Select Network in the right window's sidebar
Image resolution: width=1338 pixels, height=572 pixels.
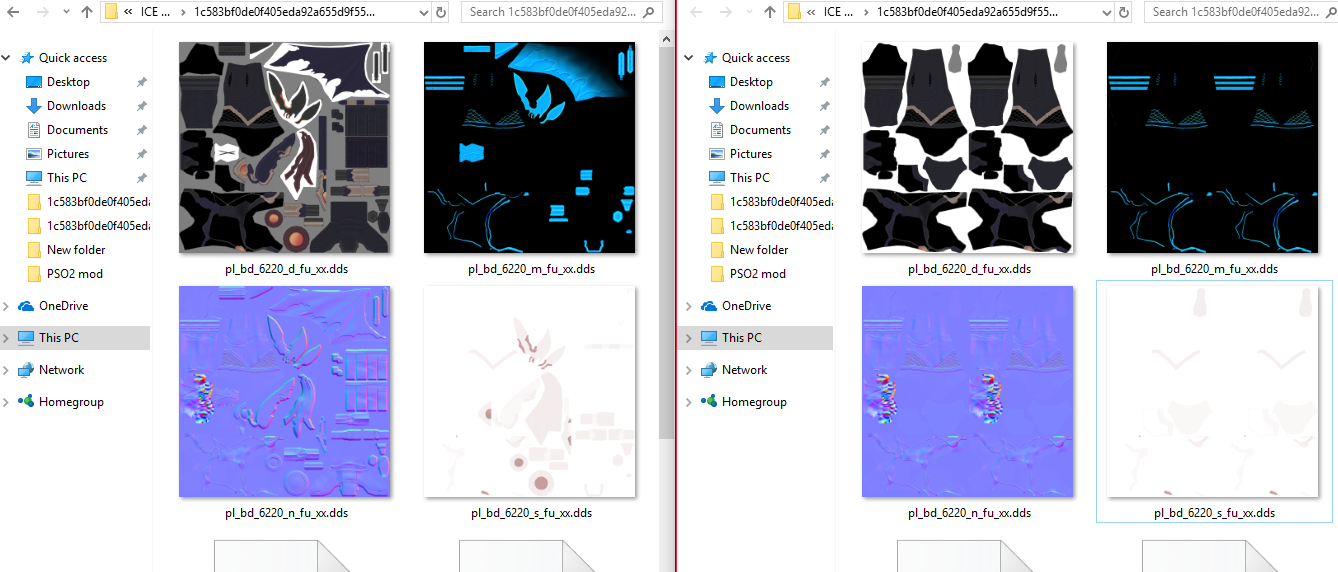(744, 370)
